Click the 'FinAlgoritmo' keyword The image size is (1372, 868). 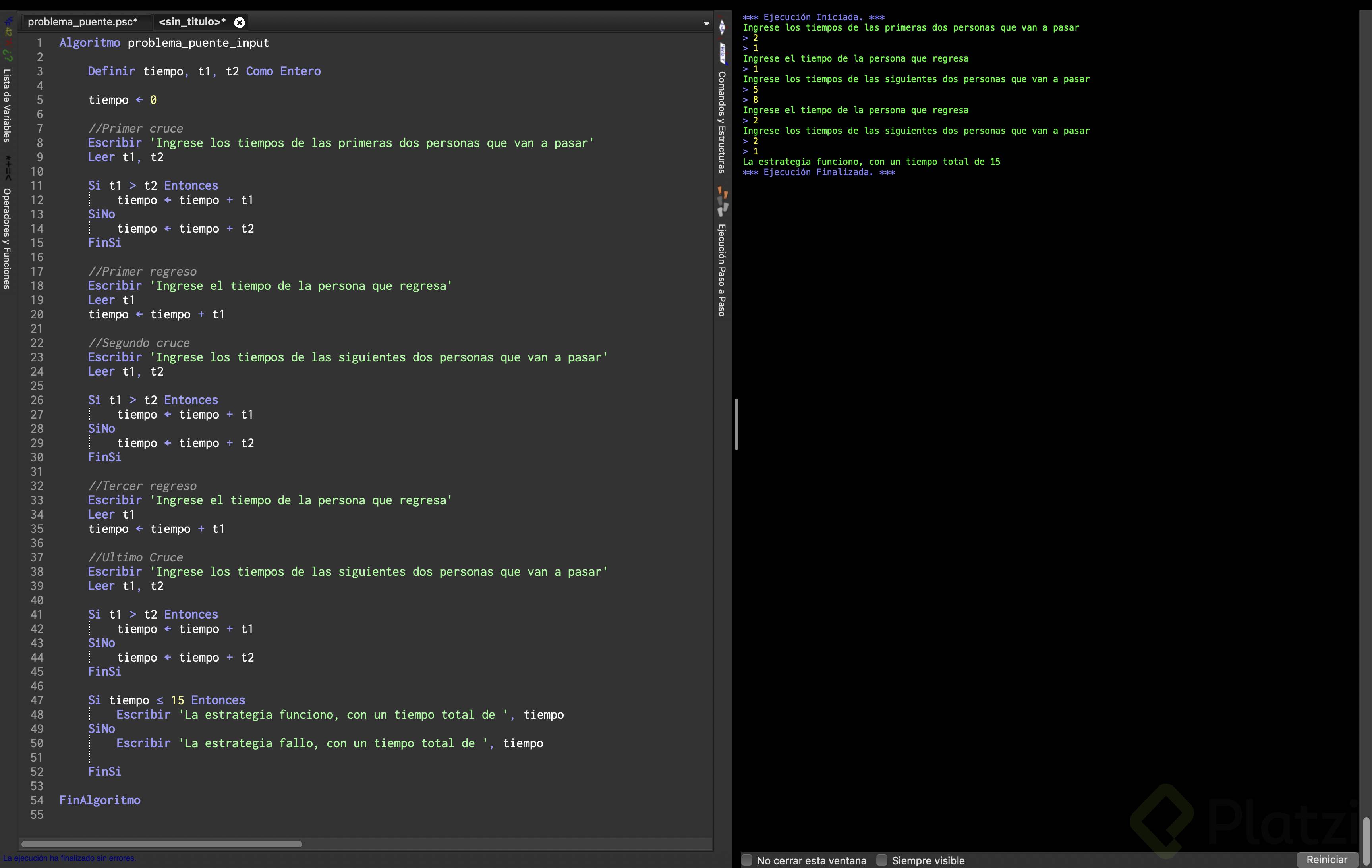[x=100, y=800]
